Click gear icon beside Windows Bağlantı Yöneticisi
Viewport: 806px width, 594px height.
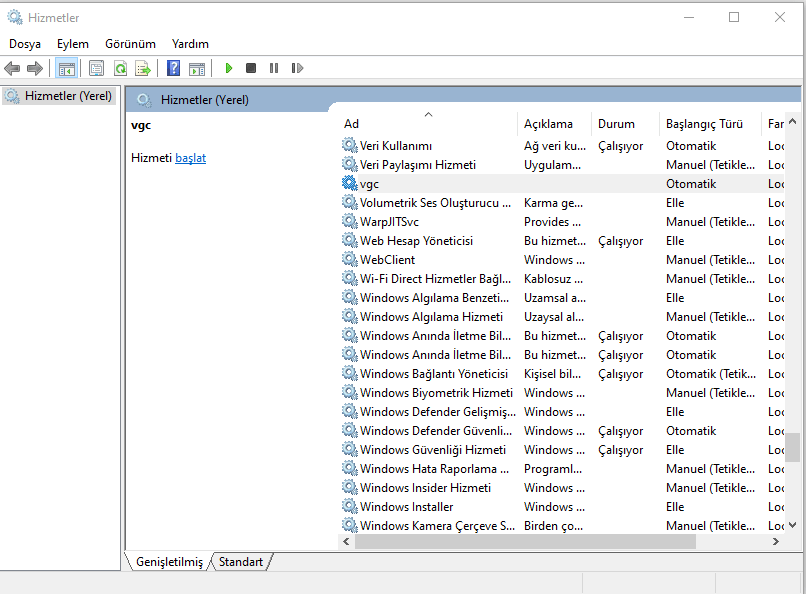pyautogui.click(x=350, y=373)
